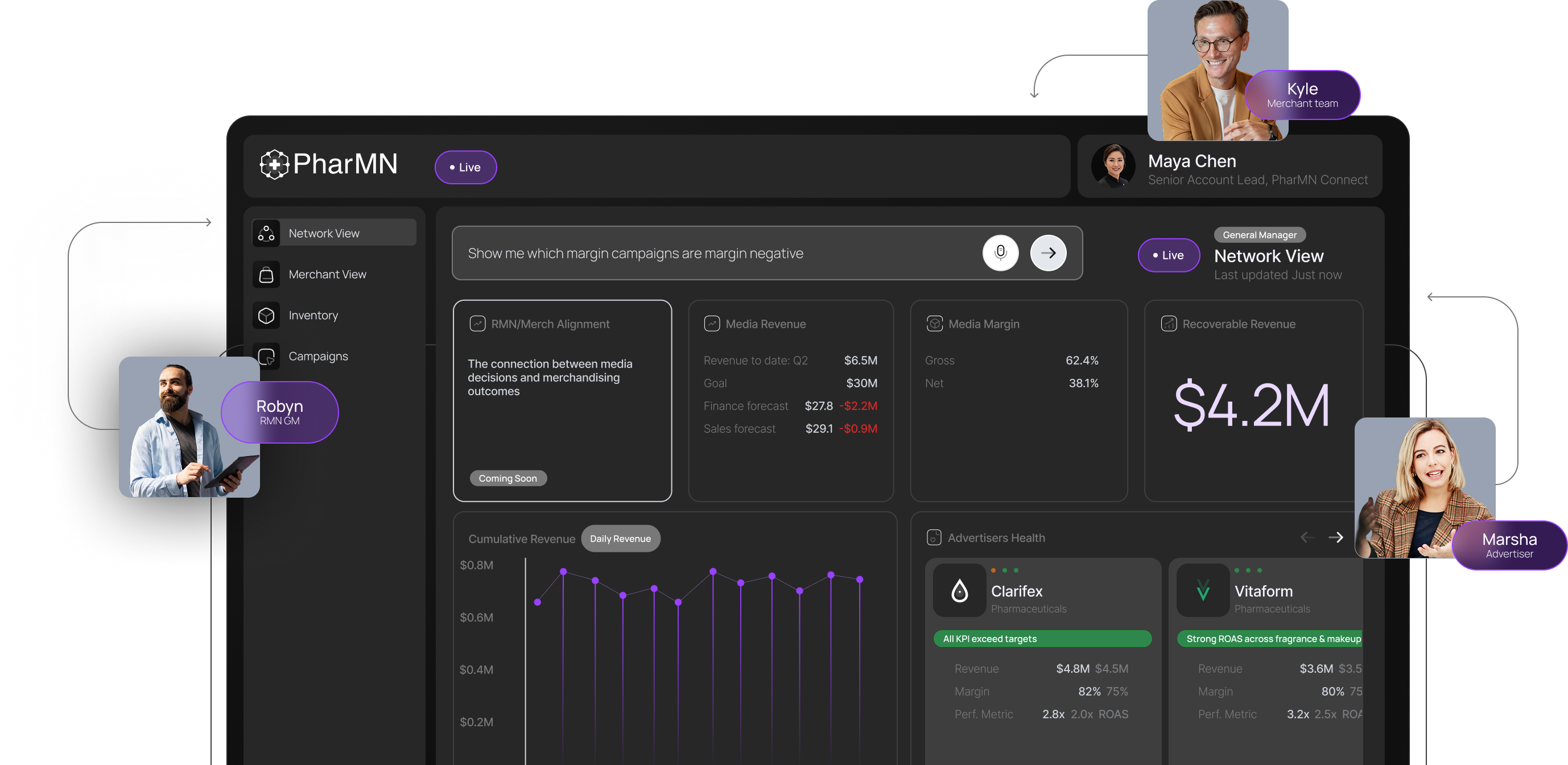Switch chart to Daily Revenue

point(620,539)
